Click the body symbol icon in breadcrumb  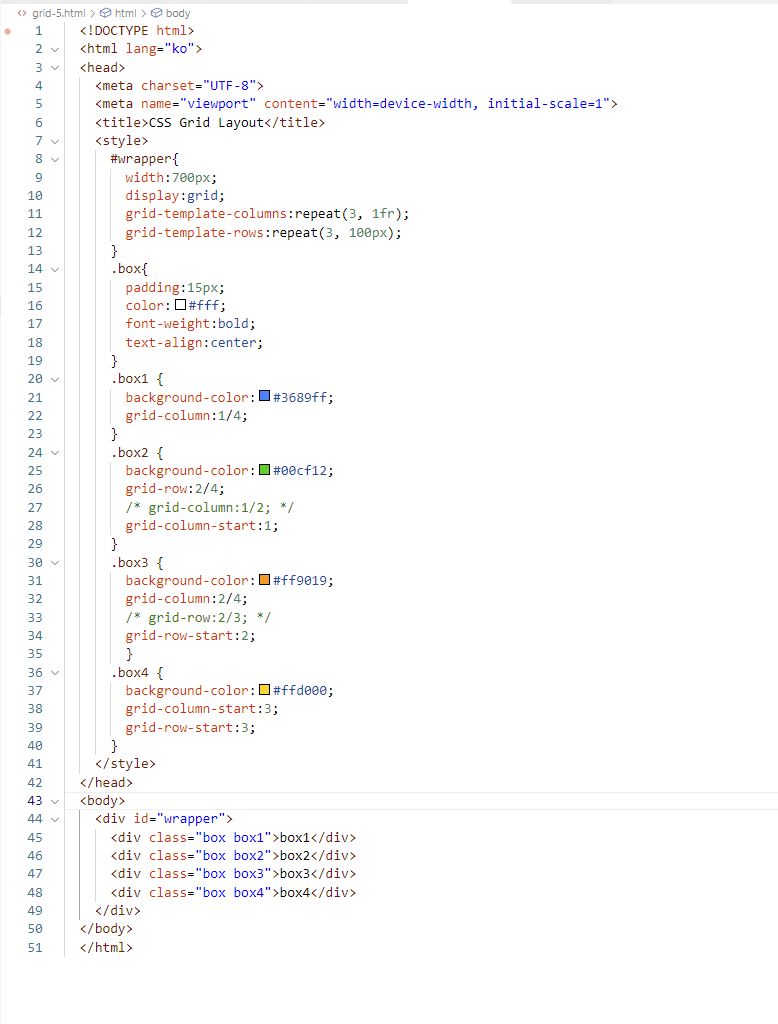point(157,13)
